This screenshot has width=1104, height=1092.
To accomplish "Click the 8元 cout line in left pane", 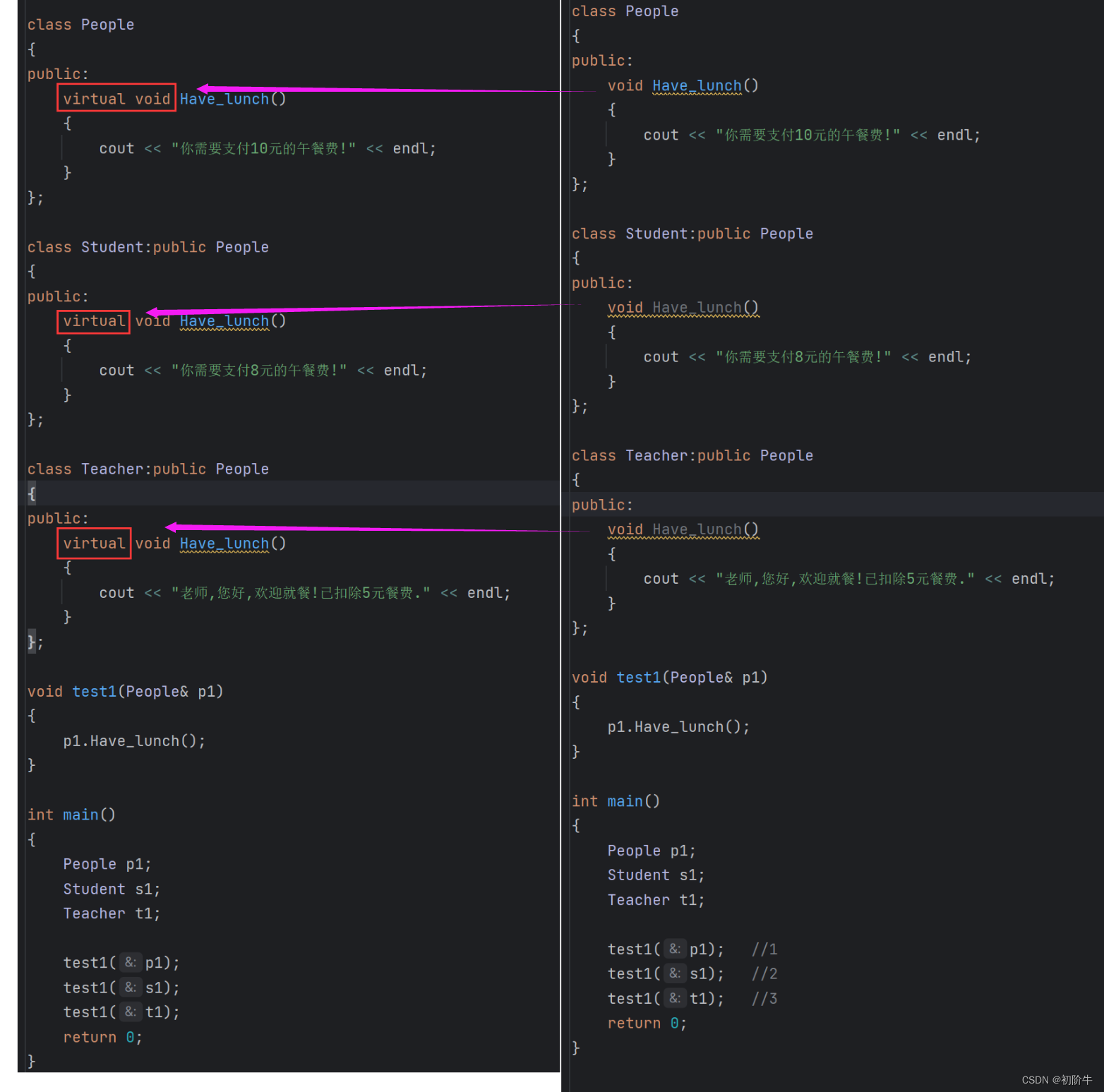I will [263, 371].
